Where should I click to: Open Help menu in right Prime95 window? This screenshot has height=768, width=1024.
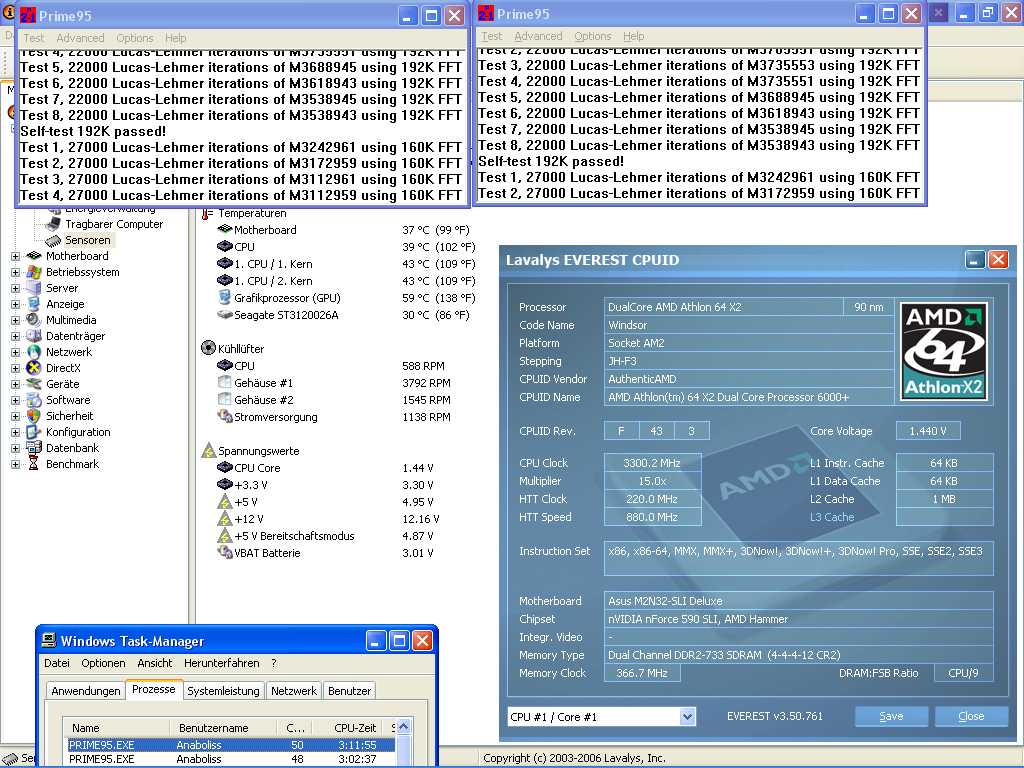(633, 37)
